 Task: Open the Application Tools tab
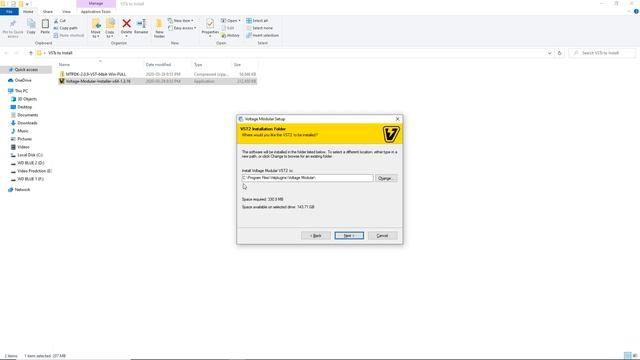96,11
